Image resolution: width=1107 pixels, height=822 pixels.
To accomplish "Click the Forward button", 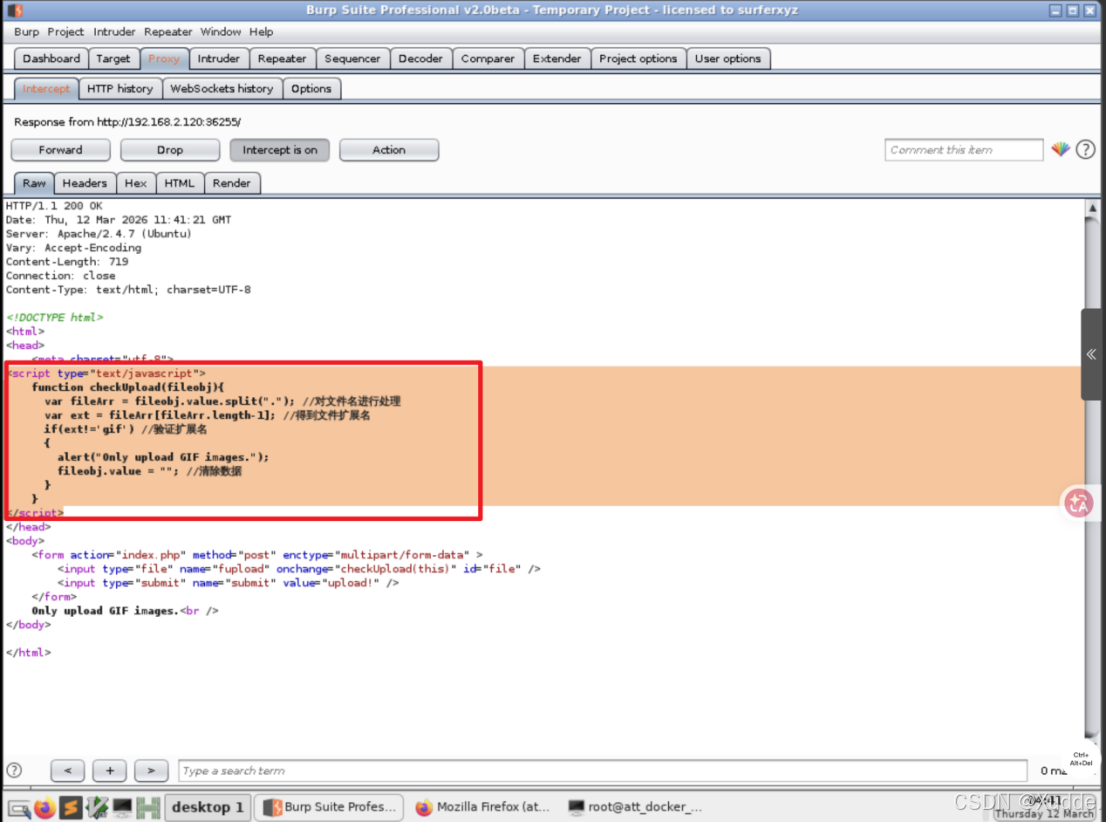I will 61,150.
